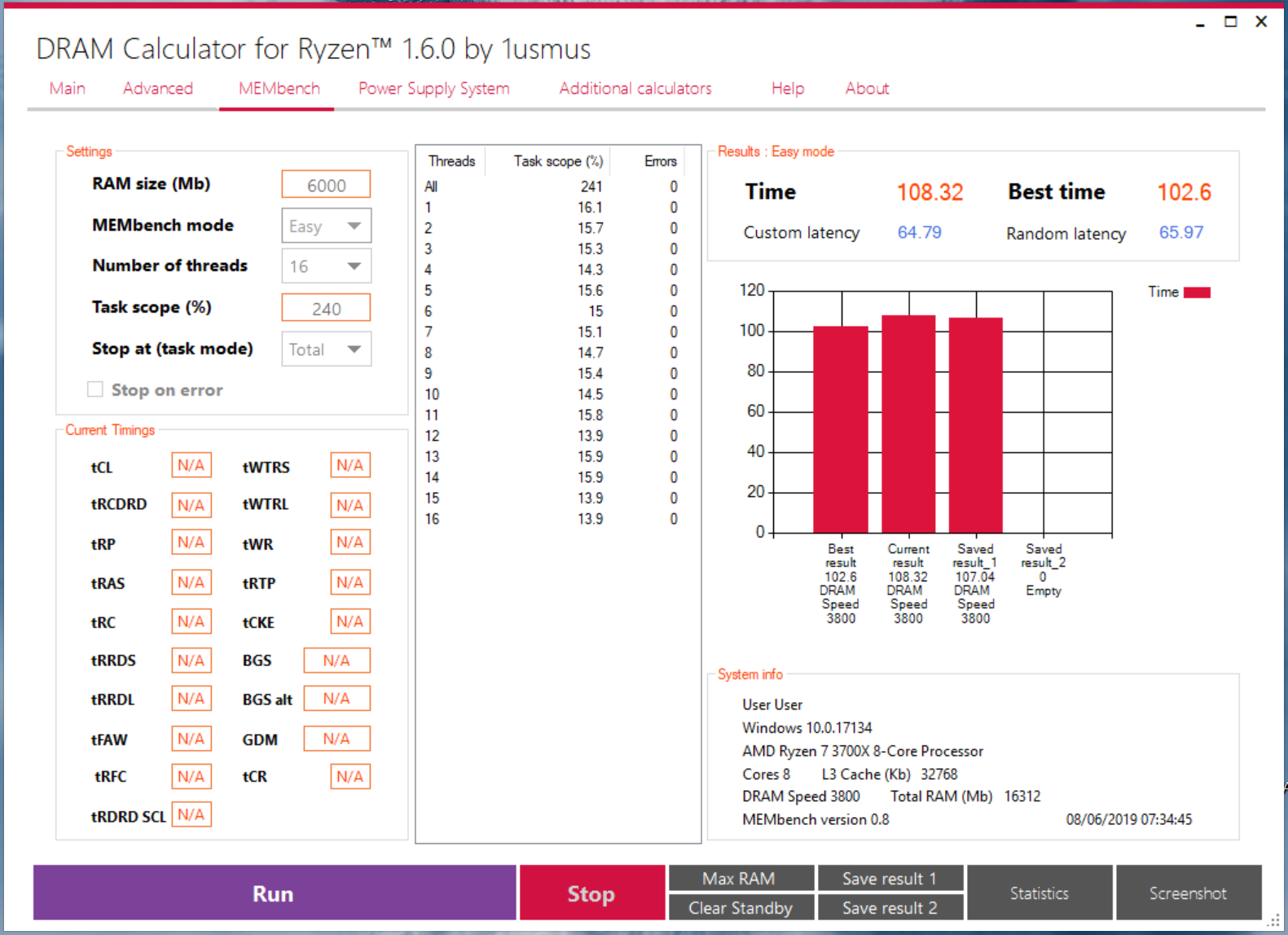
Task: Click the Threads column header
Action: pos(452,161)
